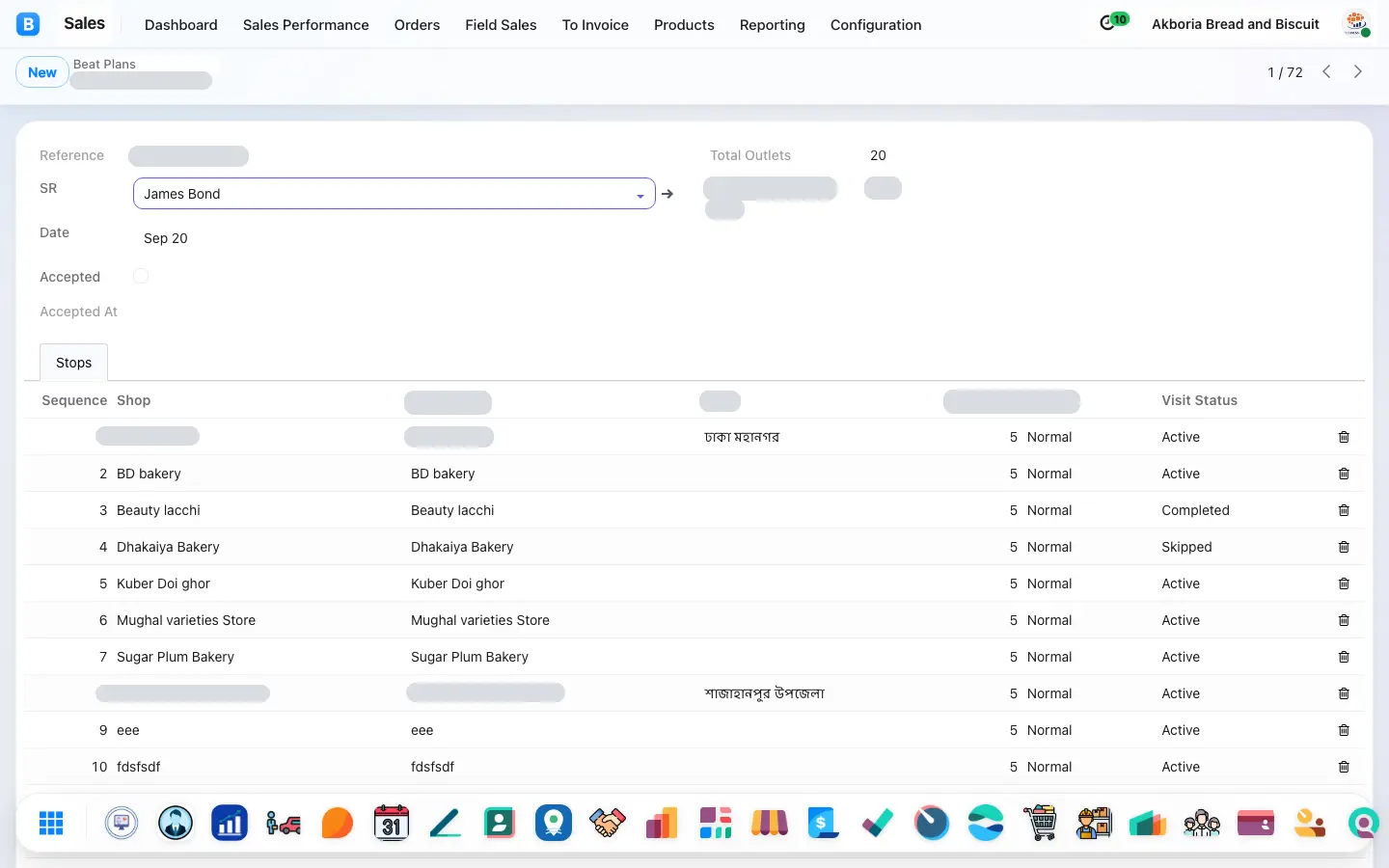Remove the Kuber Doi ghor stop
This screenshot has height=868, width=1389.
pos(1344,583)
